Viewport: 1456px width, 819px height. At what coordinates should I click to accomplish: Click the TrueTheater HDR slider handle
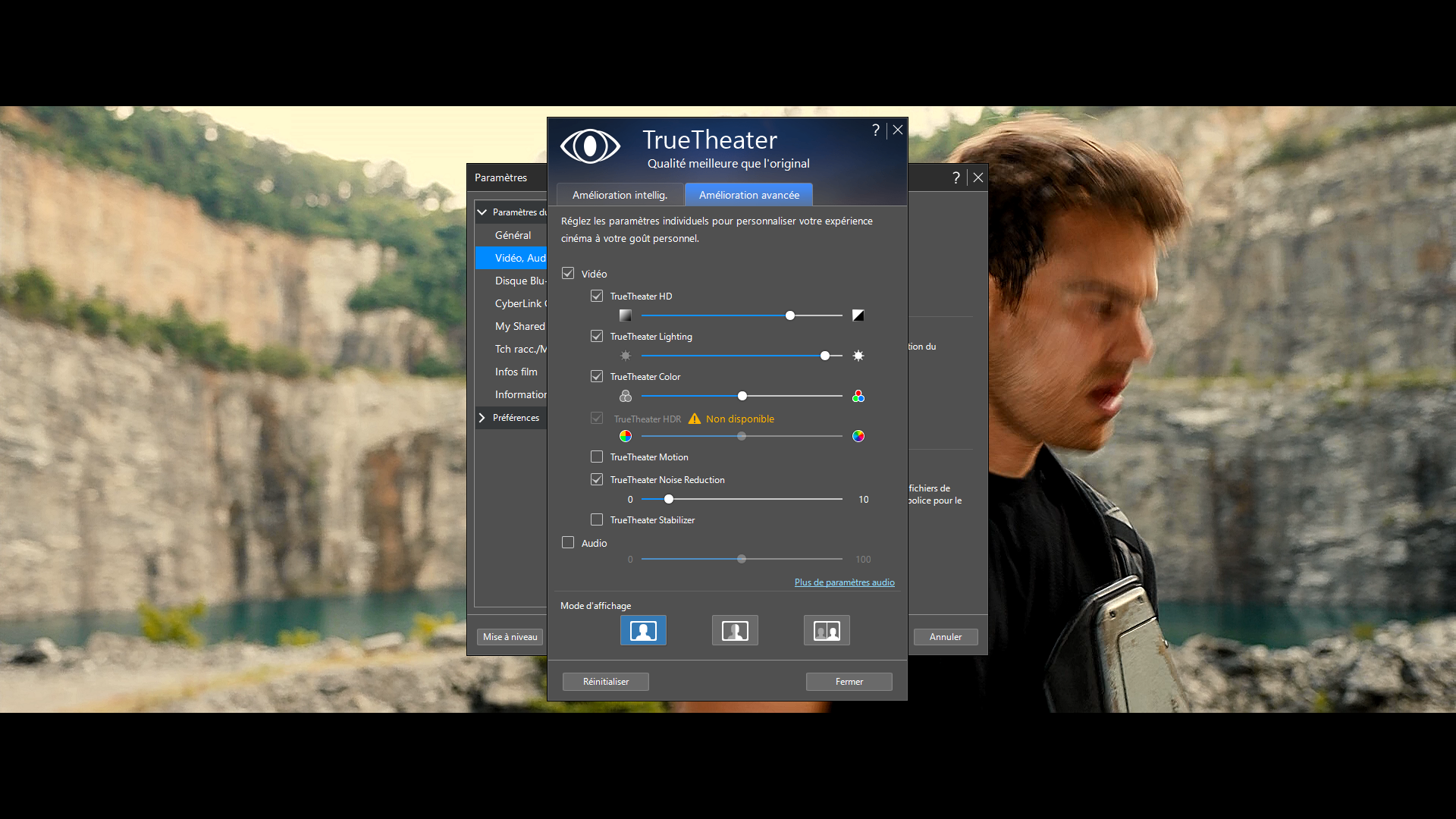coord(742,436)
